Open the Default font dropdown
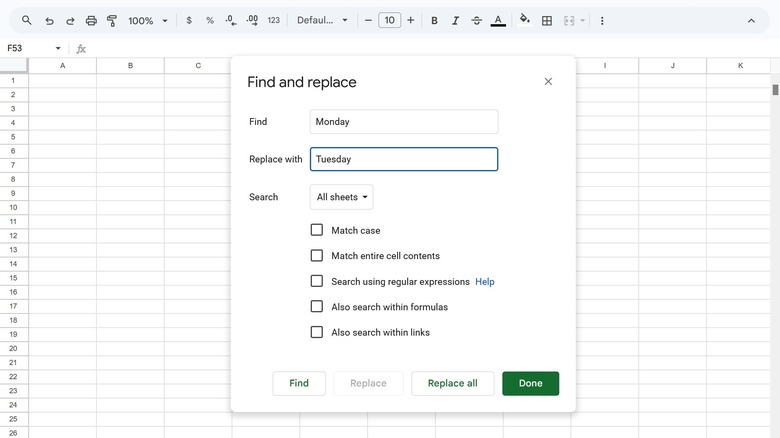Image resolution: width=780 pixels, height=438 pixels. pyautogui.click(x=322, y=20)
